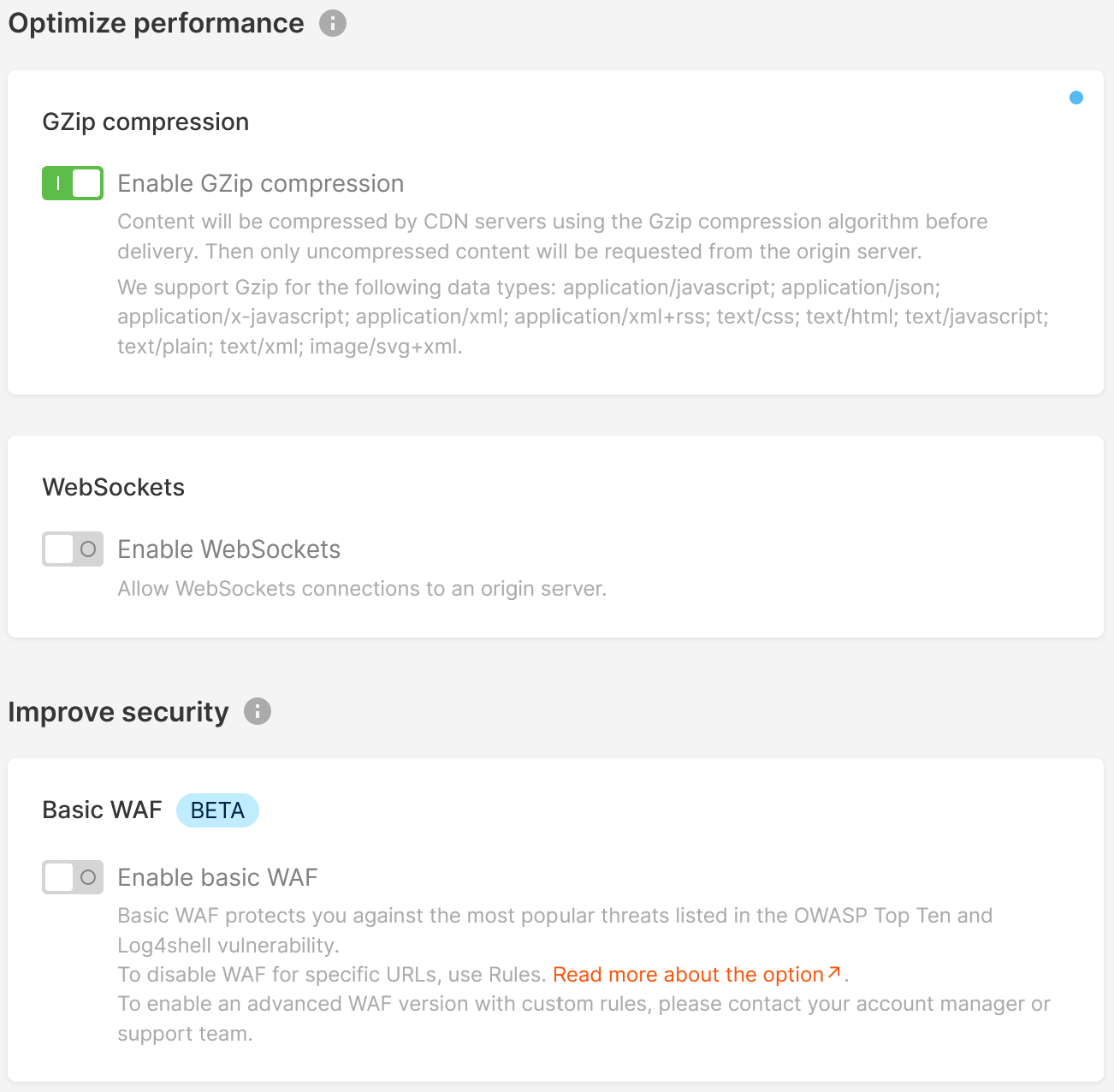Enable WebSockets connections

73,549
